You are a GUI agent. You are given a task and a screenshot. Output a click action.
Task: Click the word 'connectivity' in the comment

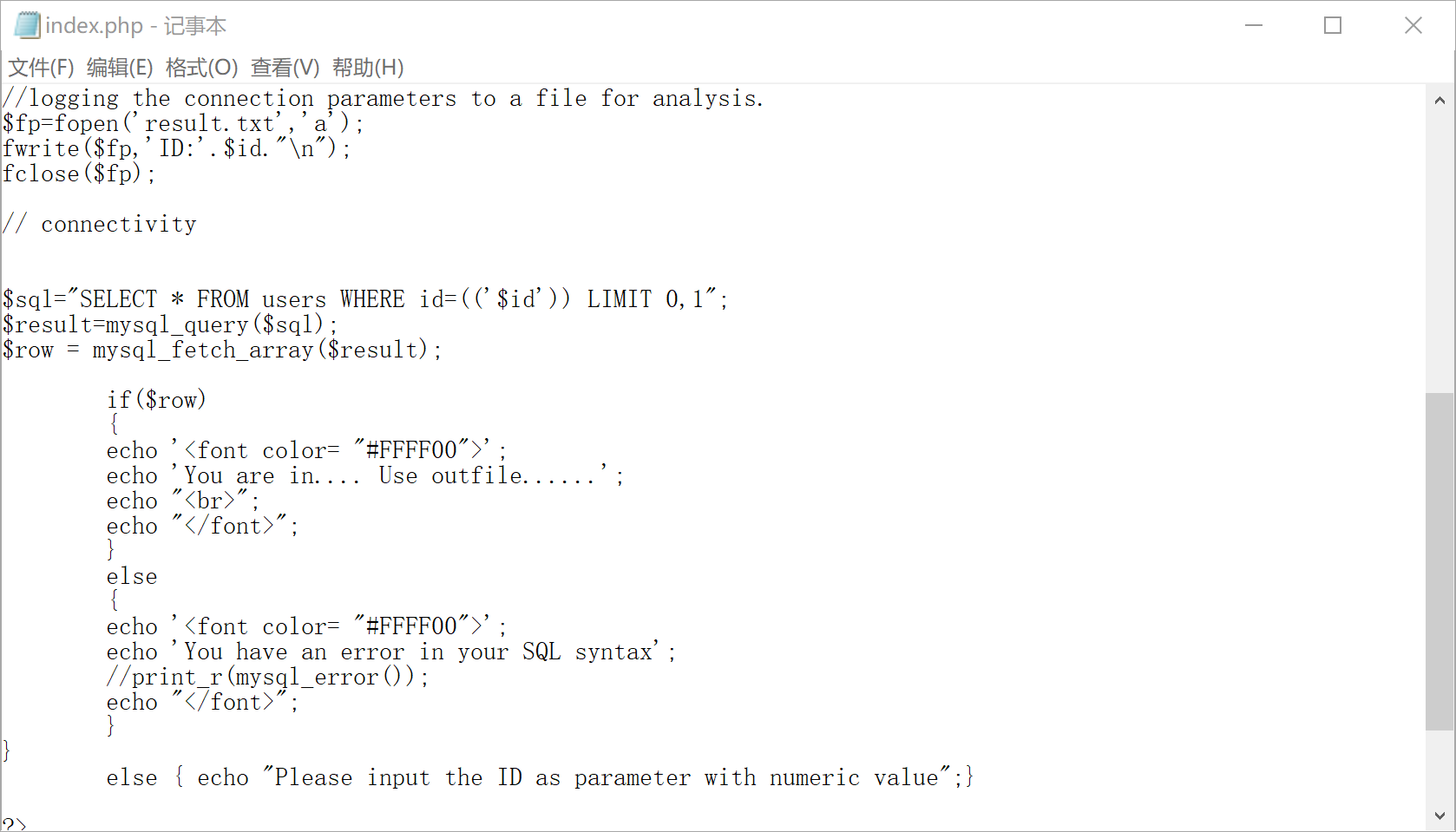coord(119,224)
